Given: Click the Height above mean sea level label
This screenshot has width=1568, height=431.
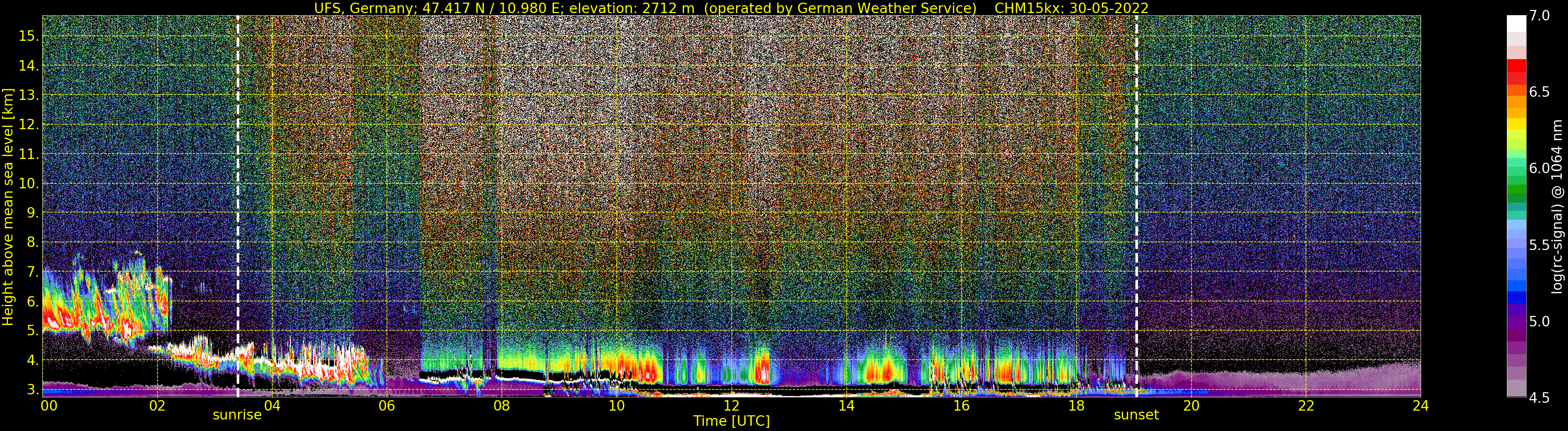Looking at the screenshot, I should pyautogui.click(x=8, y=207).
